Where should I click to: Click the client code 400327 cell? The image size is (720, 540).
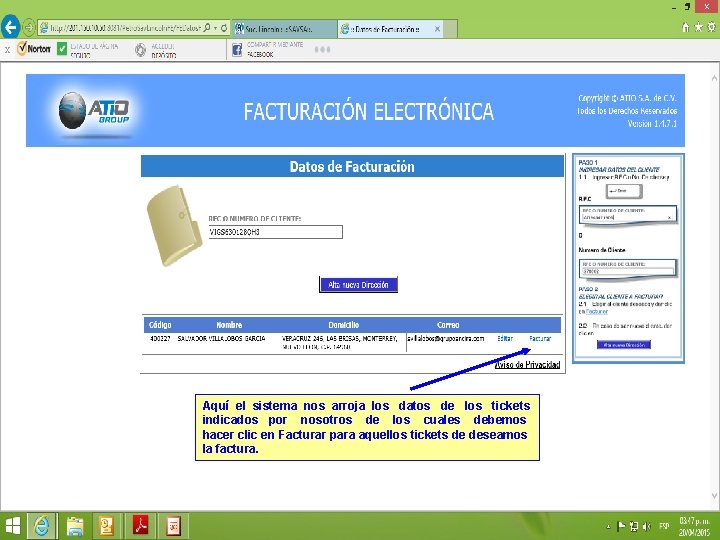coord(160,338)
